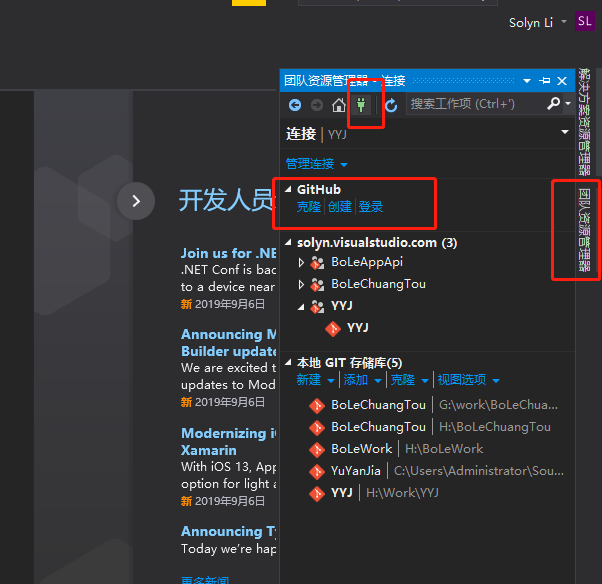Viewport: 602px width, 584px height.
Task: Select local repo YuYanJia
Action: pos(436,471)
